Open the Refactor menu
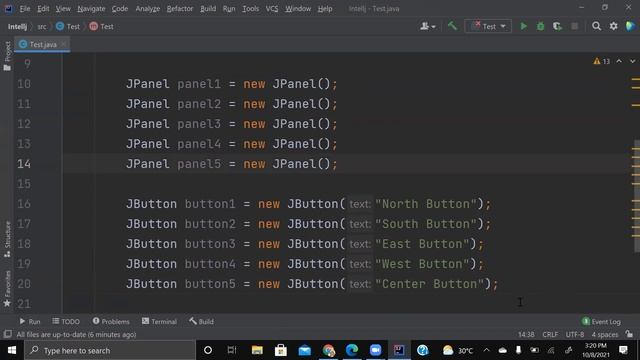Viewport: 640px width, 360px height. pyautogui.click(x=180, y=9)
